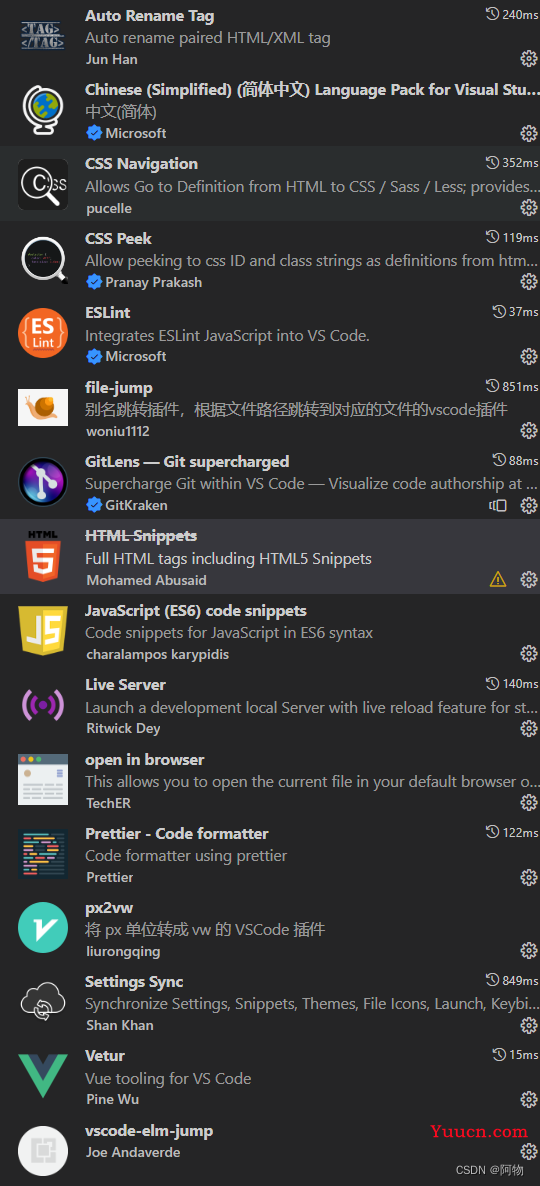Select the CSS Navigation extension entry

[x=270, y=185]
